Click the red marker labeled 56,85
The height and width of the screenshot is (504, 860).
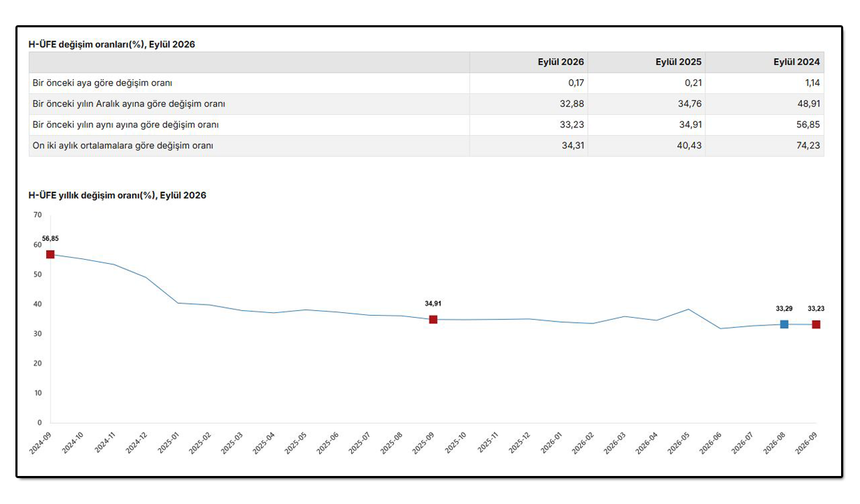click(50, 254)
